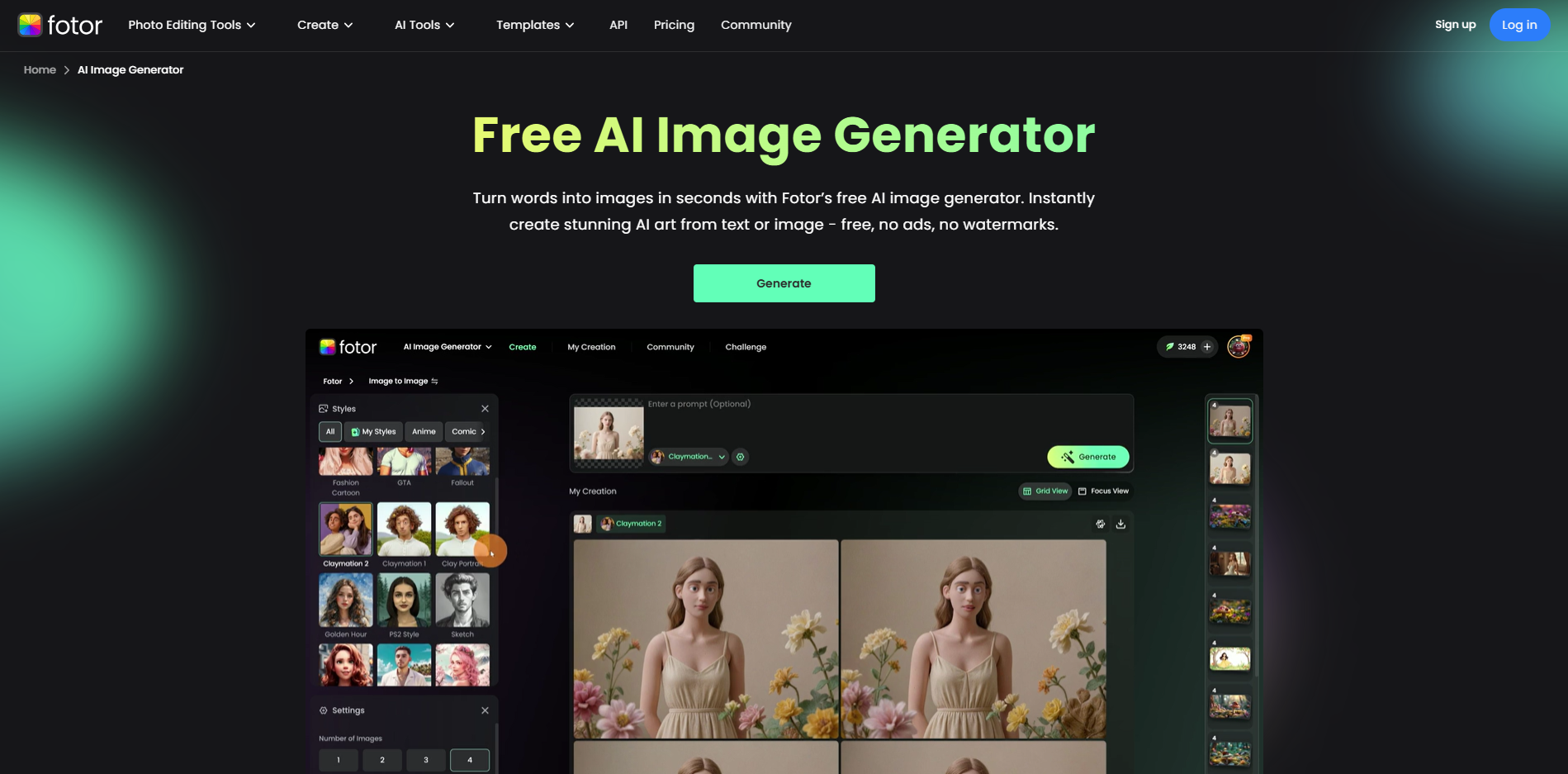Screen dimensions: 1568x774
Task: Open the Community tab in the app preview
Action: (670, 347)
